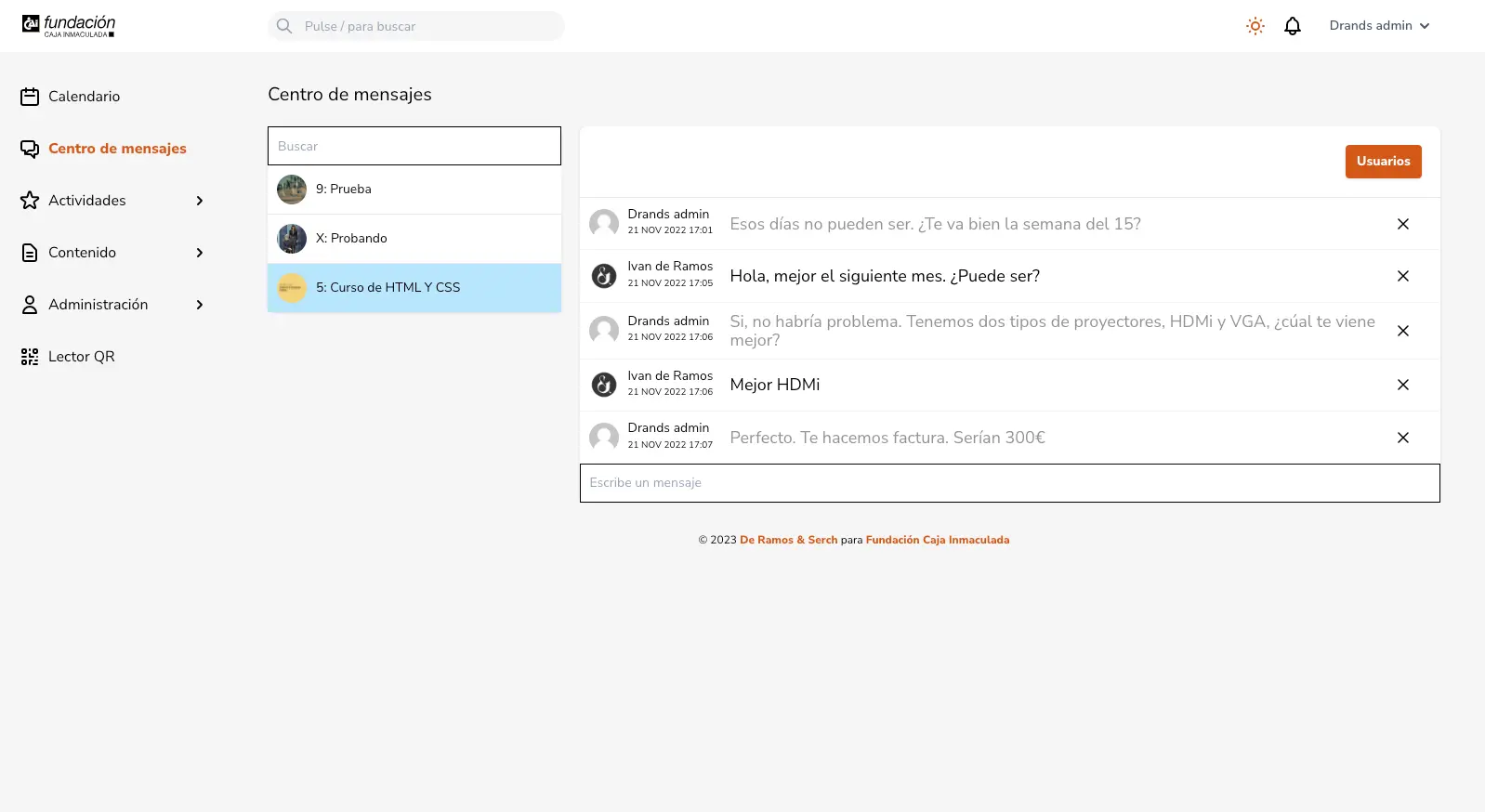Focus the "Escribe un mensaje" input field
1485x812 pixels.
coord(1009,483)
